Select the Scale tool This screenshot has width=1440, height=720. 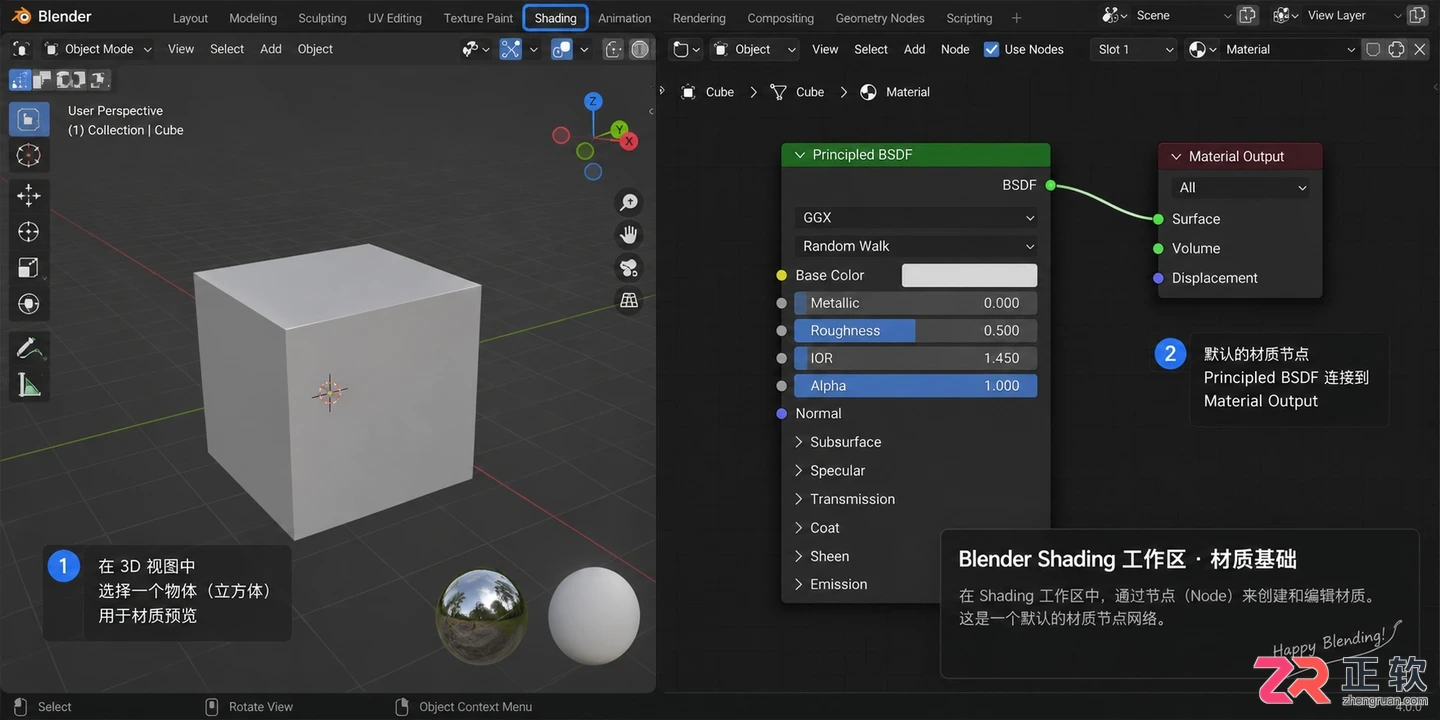[29, 268]
